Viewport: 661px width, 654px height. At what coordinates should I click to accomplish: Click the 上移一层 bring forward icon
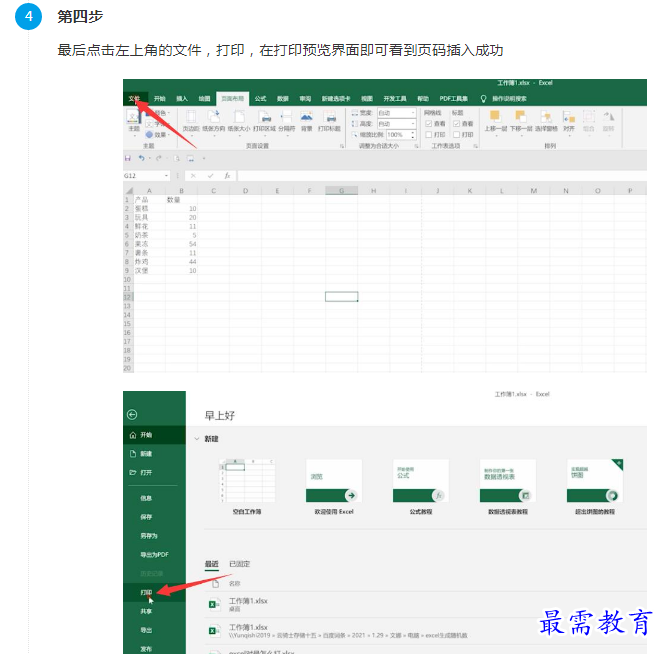click(x=495, y=117)
